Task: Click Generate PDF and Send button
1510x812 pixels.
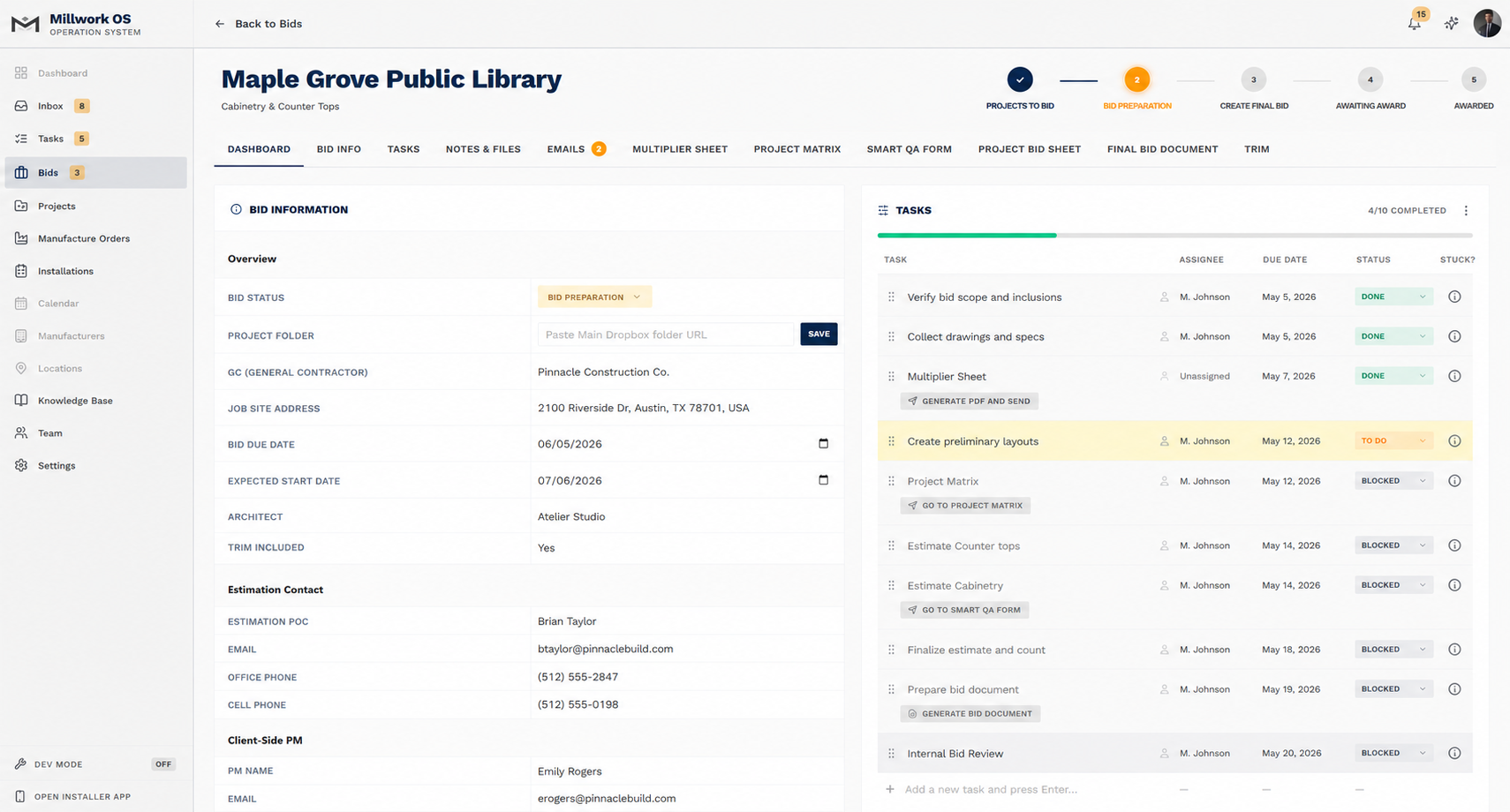Action: 970,402
